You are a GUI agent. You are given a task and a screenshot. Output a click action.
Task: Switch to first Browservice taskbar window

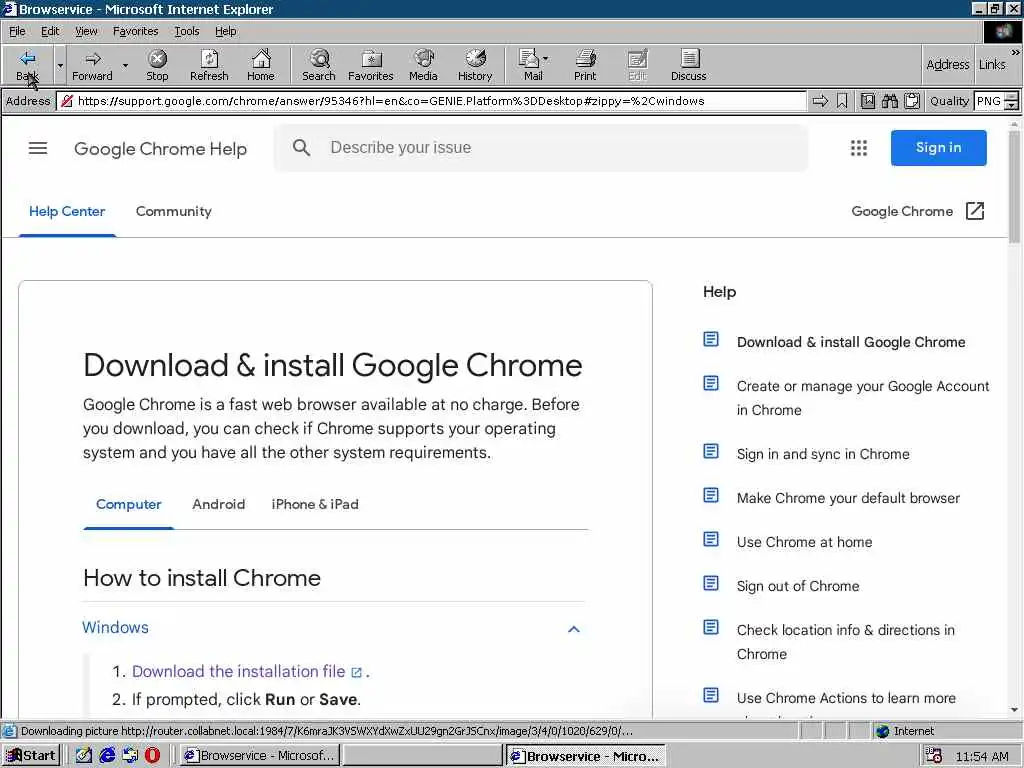click(x=259, y=756)
